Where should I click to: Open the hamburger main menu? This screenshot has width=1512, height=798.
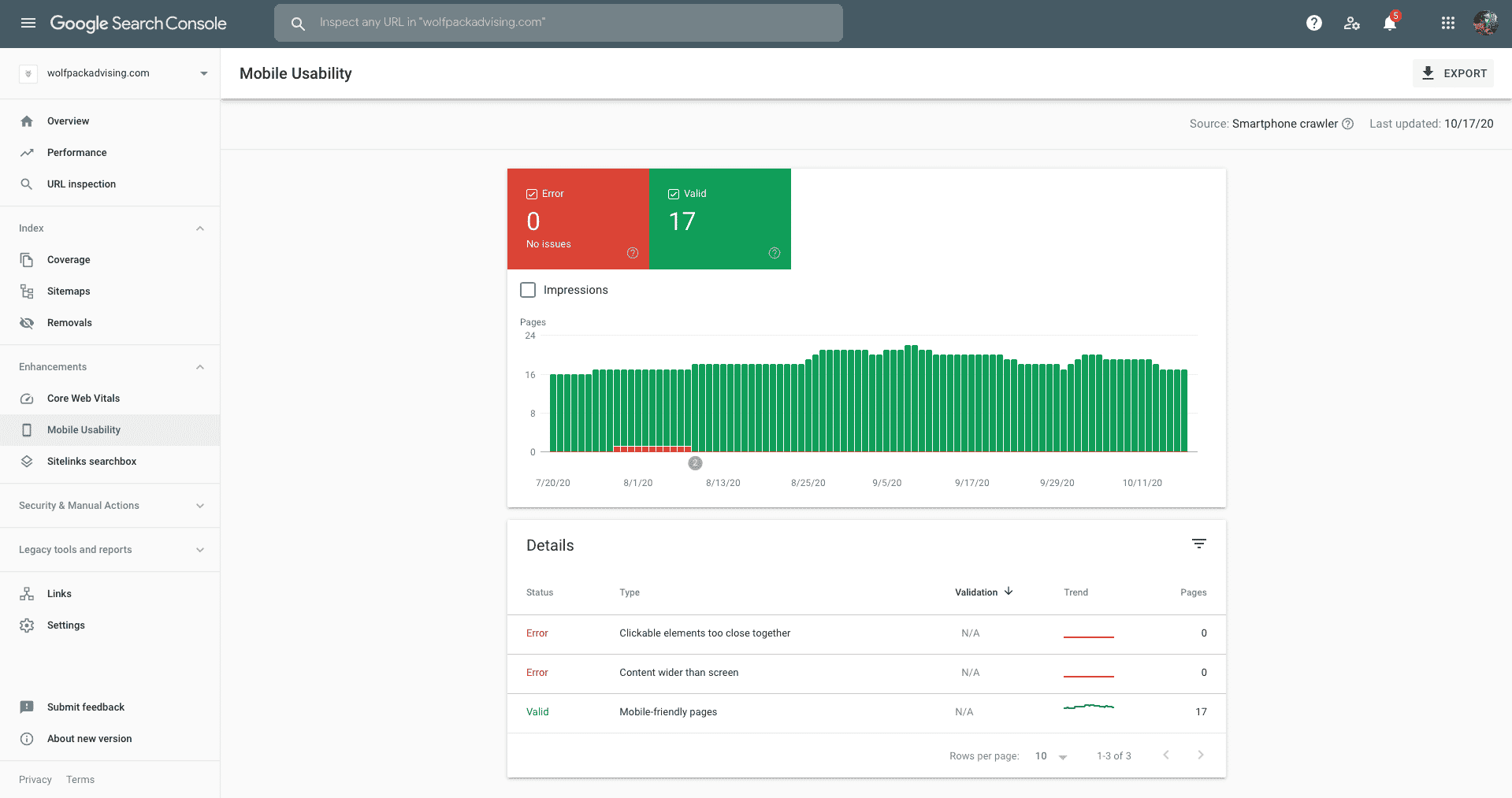point(28,23)
